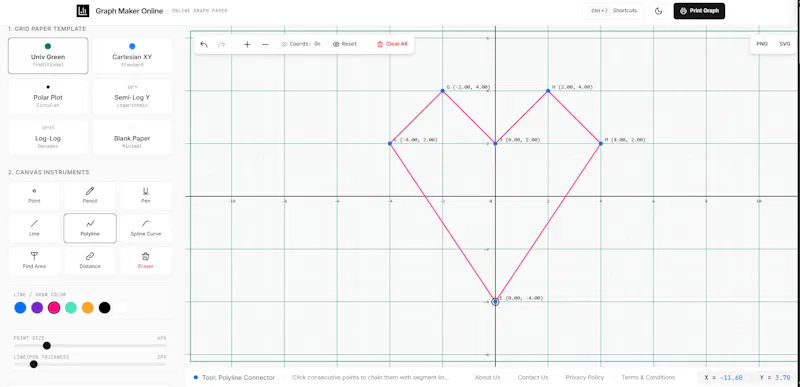Pick the blue draw color
This screenshot has height=387, width=800.
tap(20, 307)
